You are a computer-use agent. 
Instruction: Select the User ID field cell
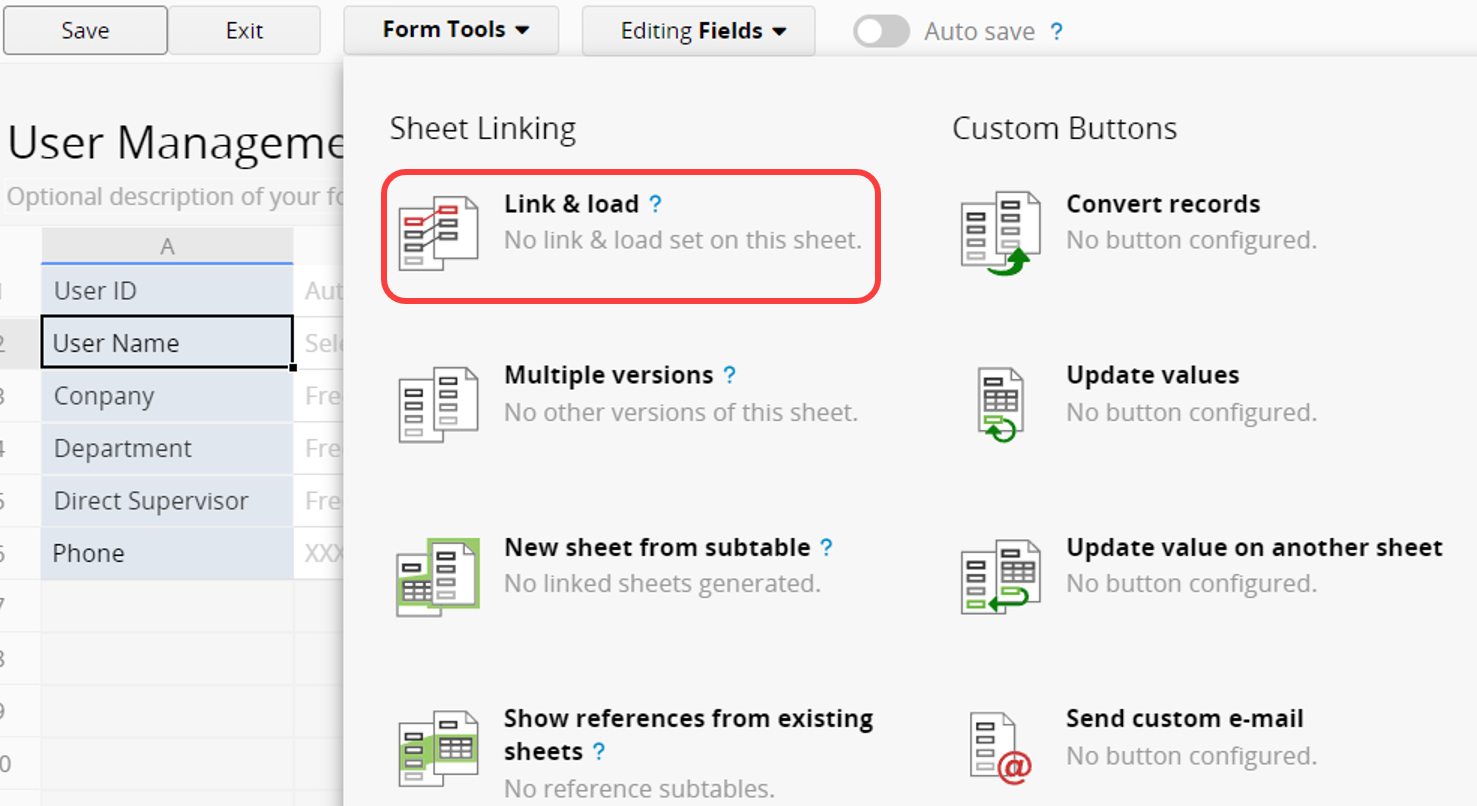coord(167,291)
